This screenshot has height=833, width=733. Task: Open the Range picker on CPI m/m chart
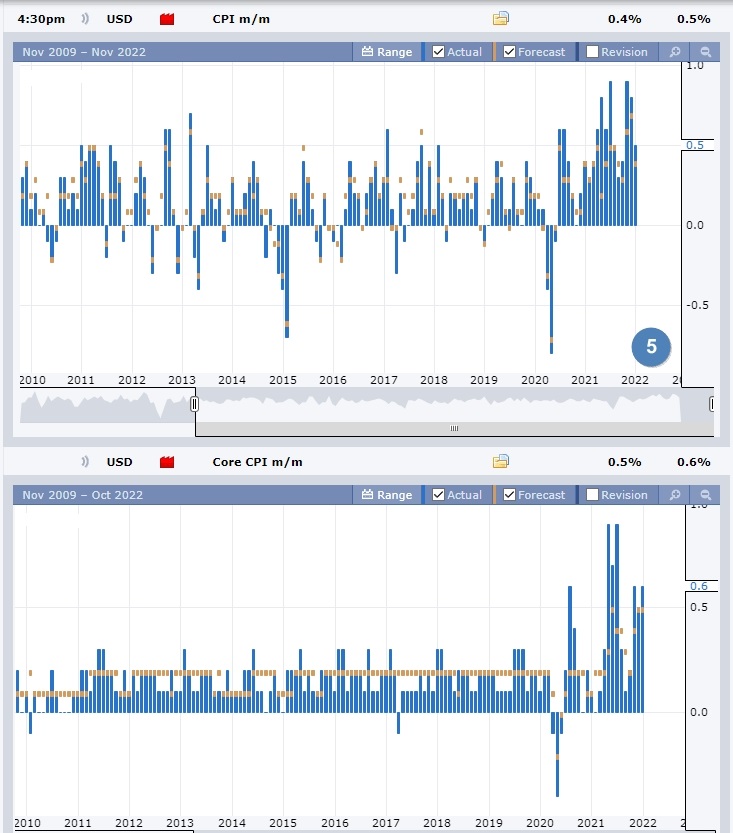[386, 52]
